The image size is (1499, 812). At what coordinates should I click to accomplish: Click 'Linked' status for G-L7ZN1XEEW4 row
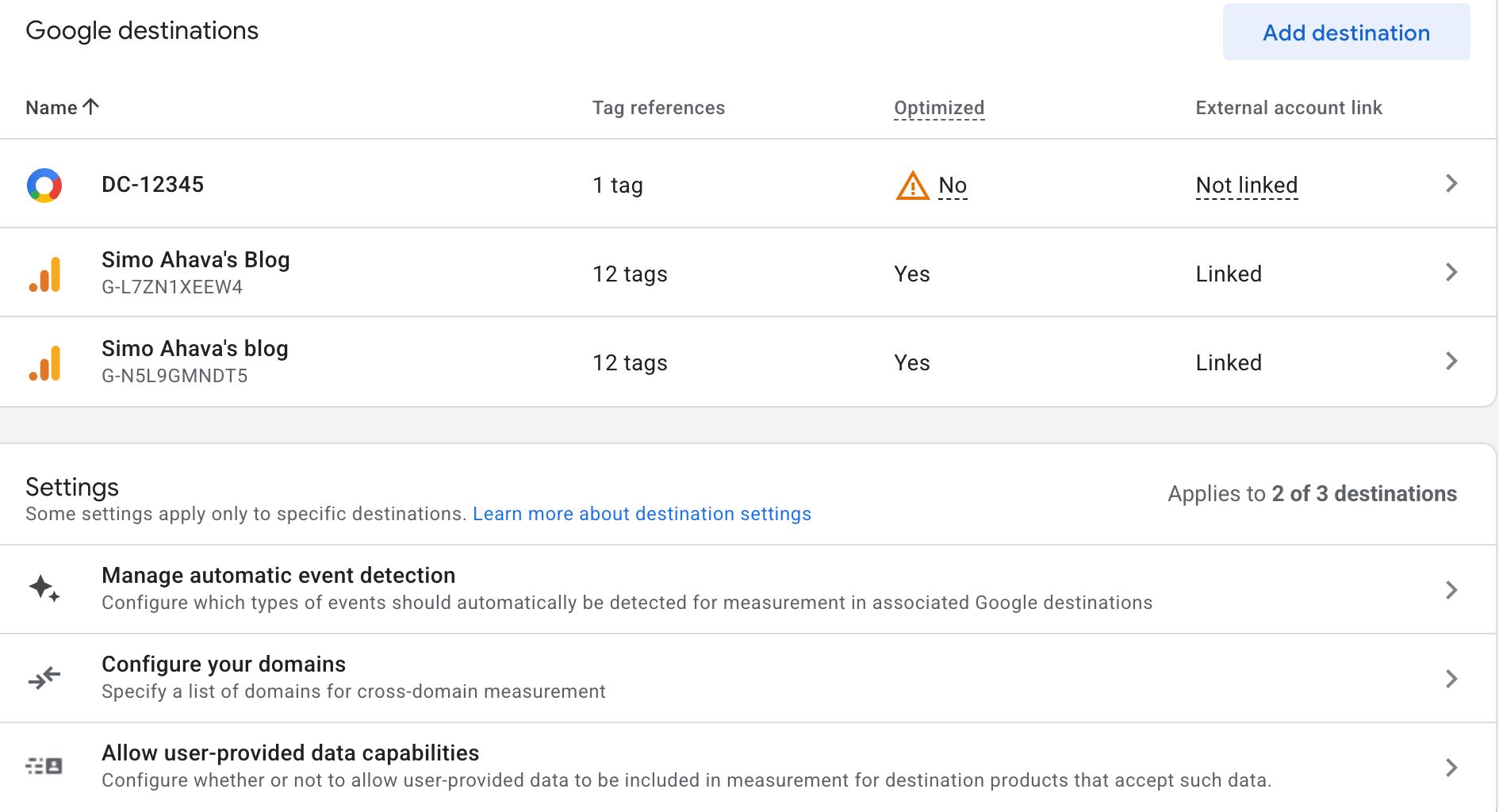pos(1229,274)
